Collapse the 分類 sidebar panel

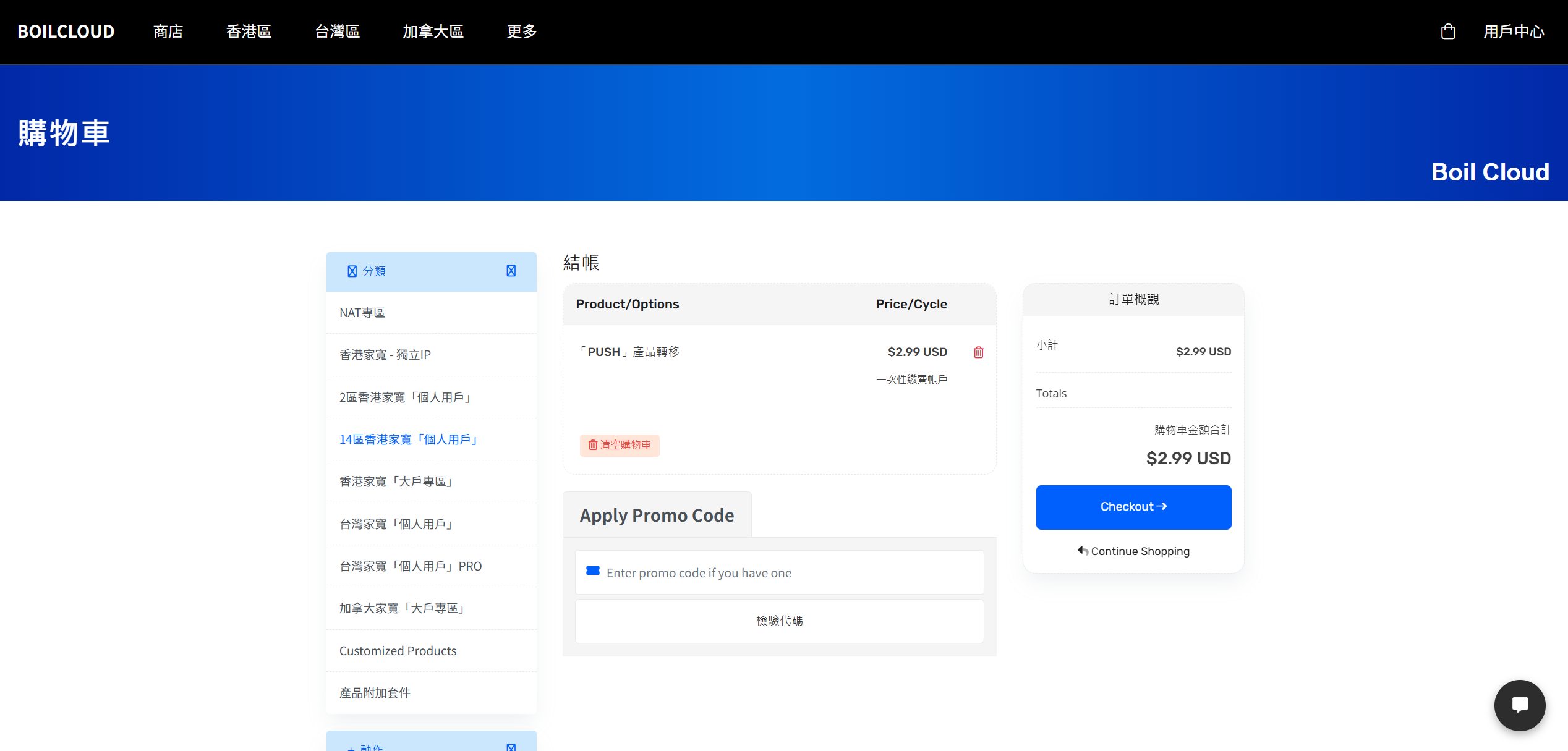511,271
